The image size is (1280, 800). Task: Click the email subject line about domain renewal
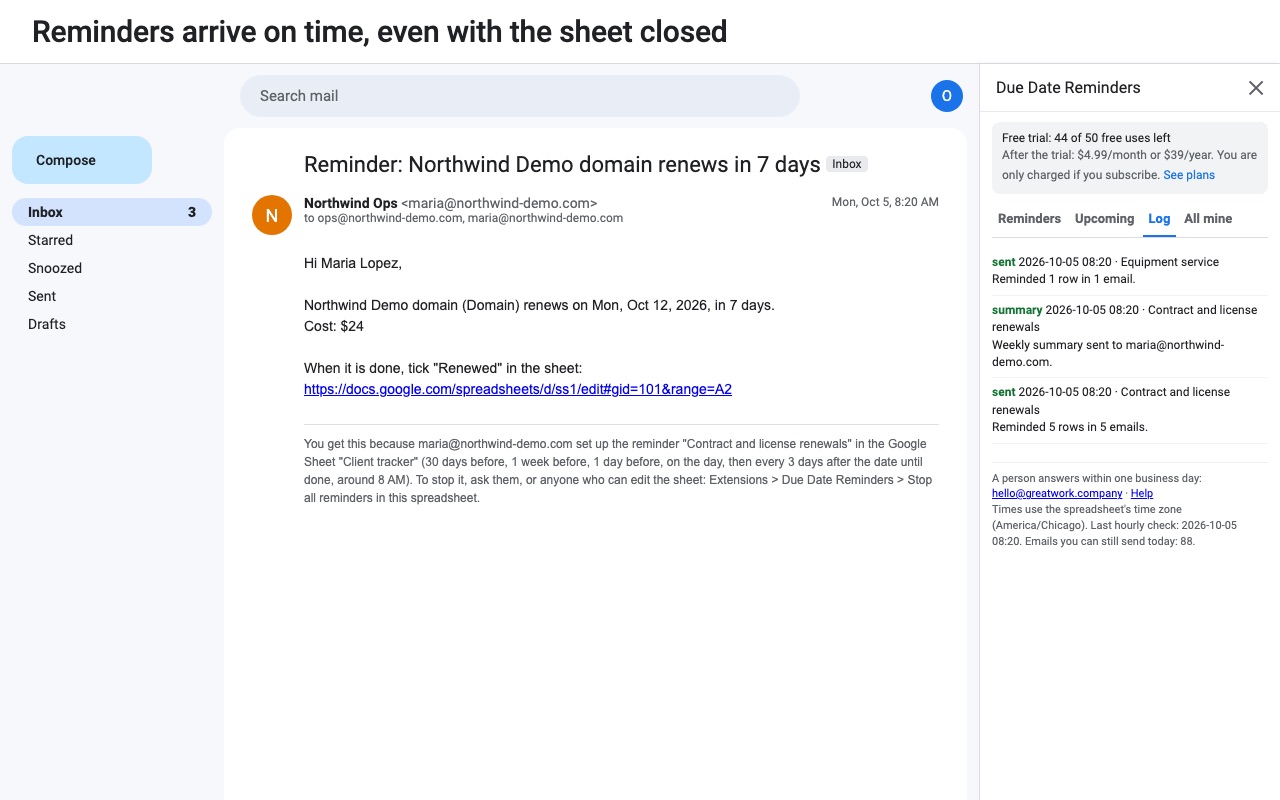click(562, 164)
